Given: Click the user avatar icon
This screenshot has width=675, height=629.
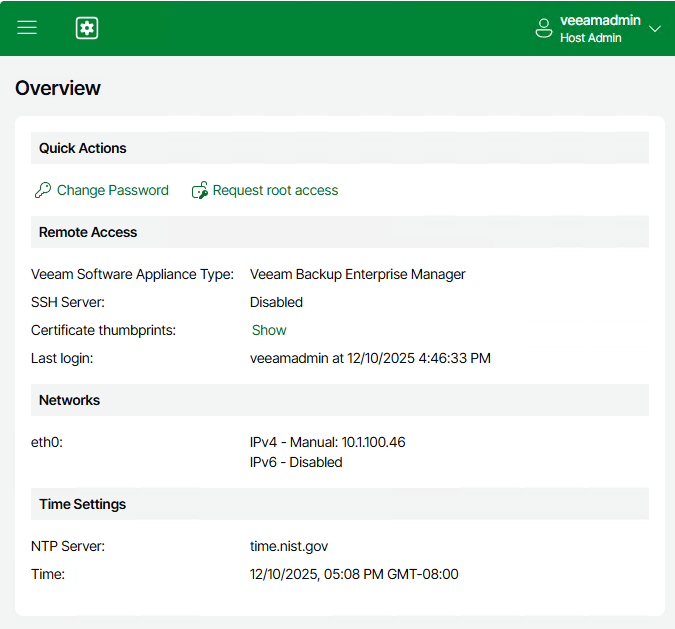Looking at the screenshot, I should tap(544, 28).
